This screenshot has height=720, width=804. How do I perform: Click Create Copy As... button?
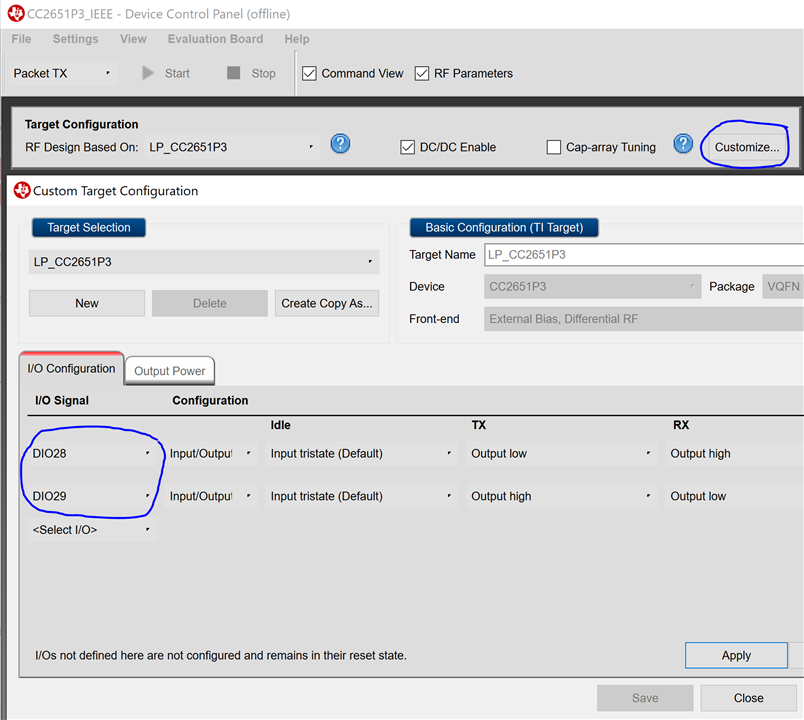point(326,303)
